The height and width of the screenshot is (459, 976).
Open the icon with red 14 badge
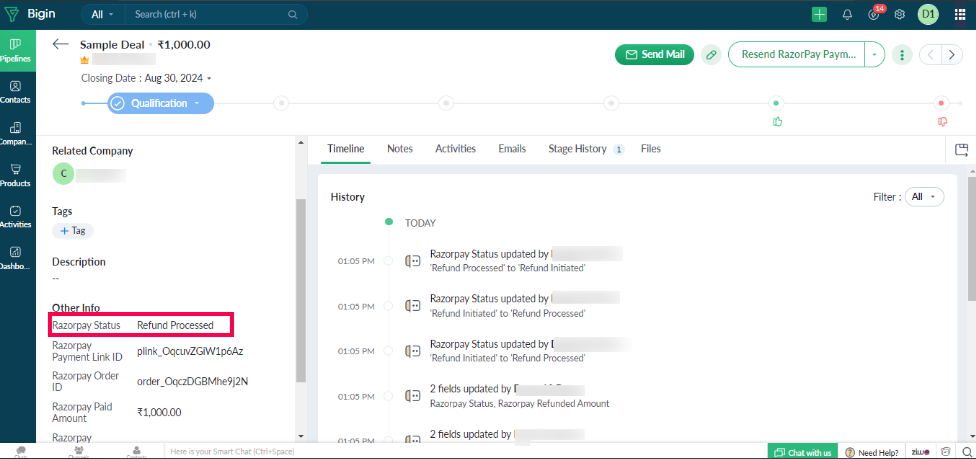[875, 14]
